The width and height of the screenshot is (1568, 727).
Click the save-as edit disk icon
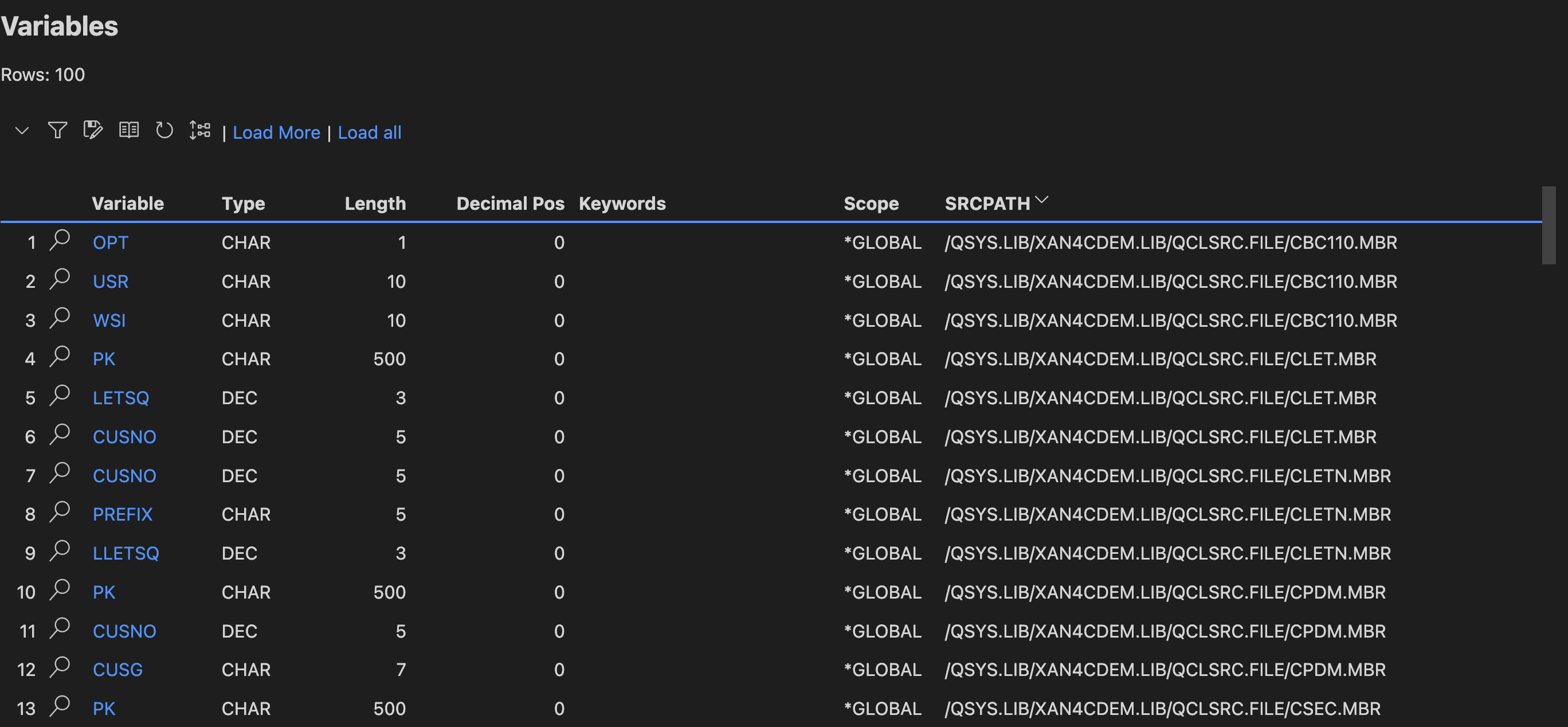click(x=92, y=130)
